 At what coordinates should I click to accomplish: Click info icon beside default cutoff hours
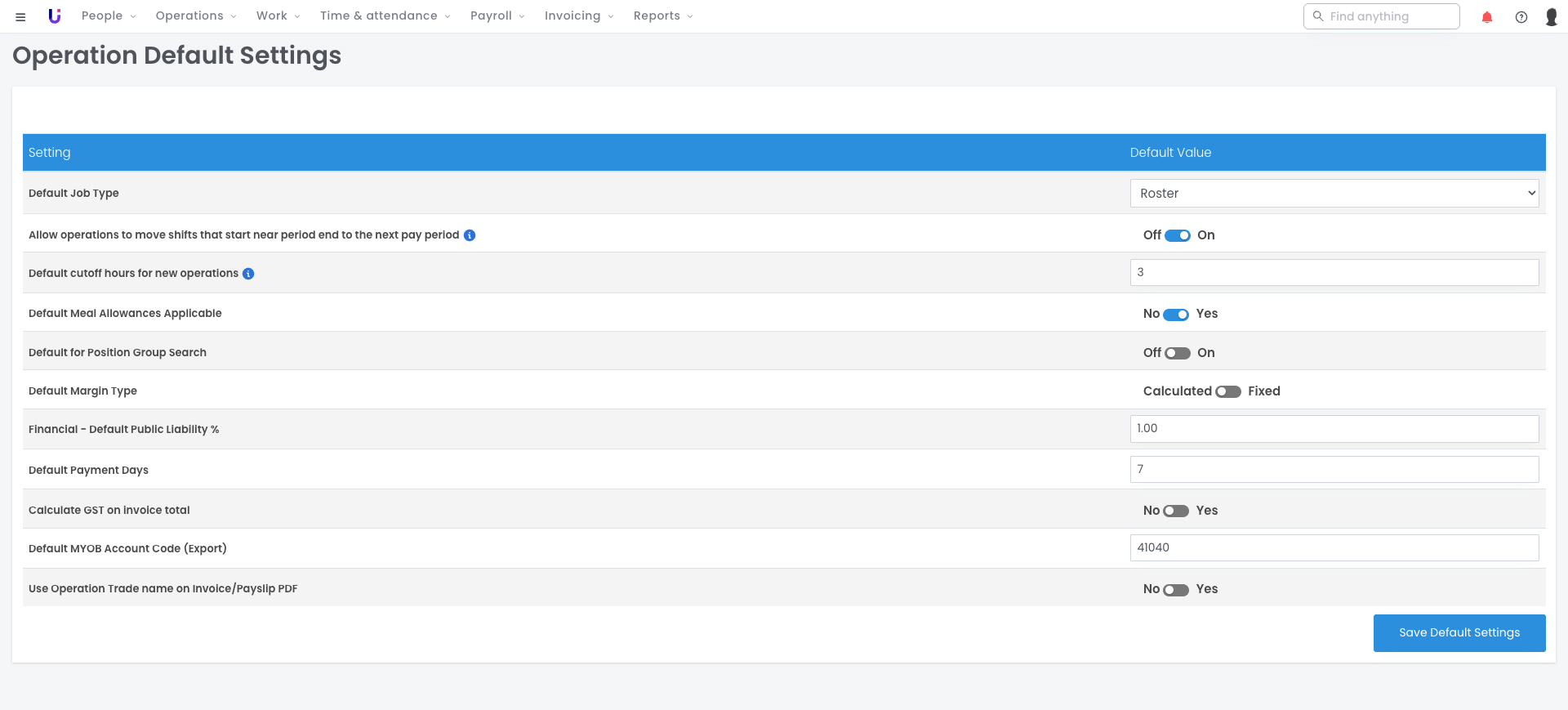(248, 274)
